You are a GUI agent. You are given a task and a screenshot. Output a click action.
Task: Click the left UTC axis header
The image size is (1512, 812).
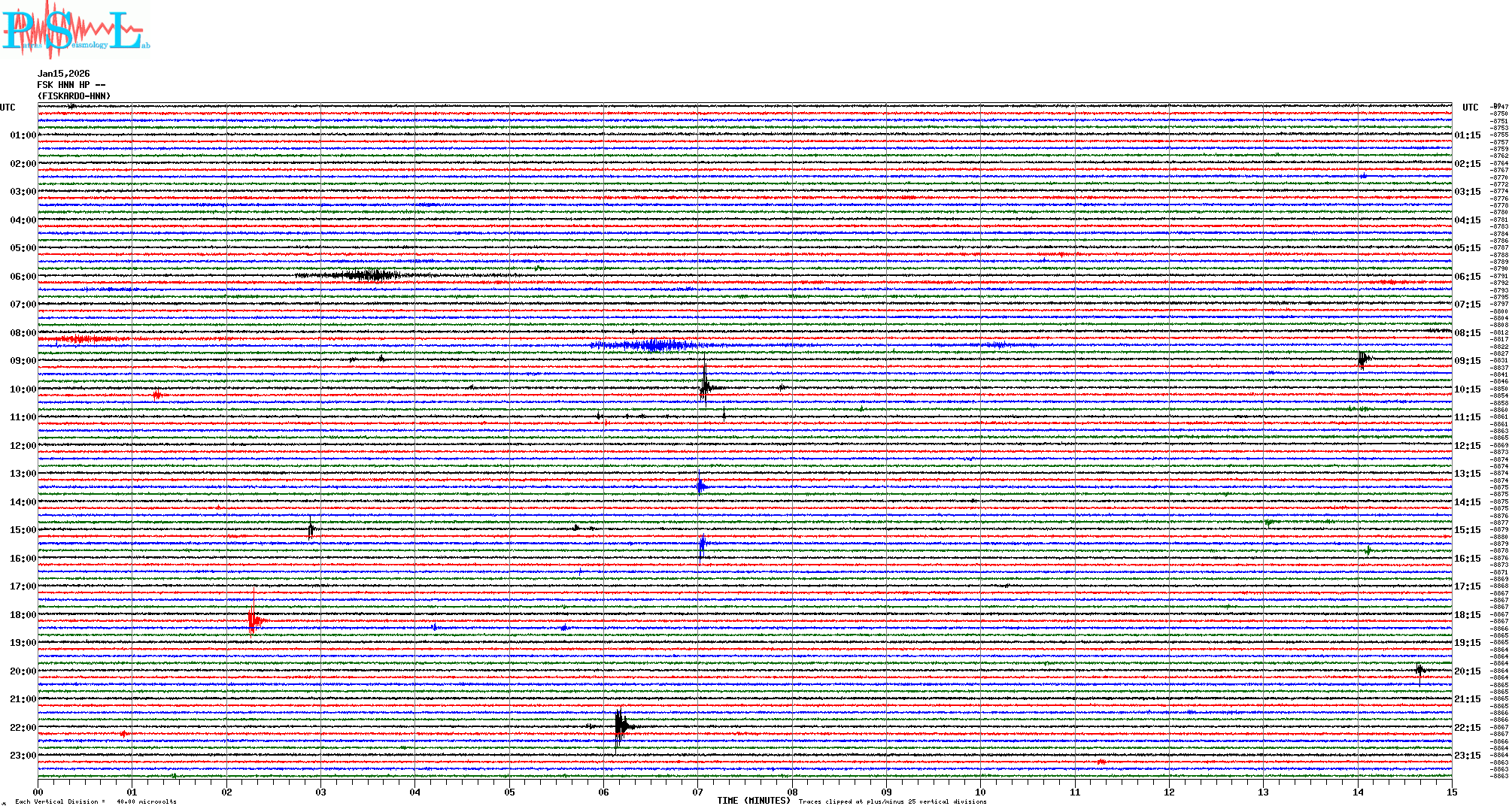8,108
